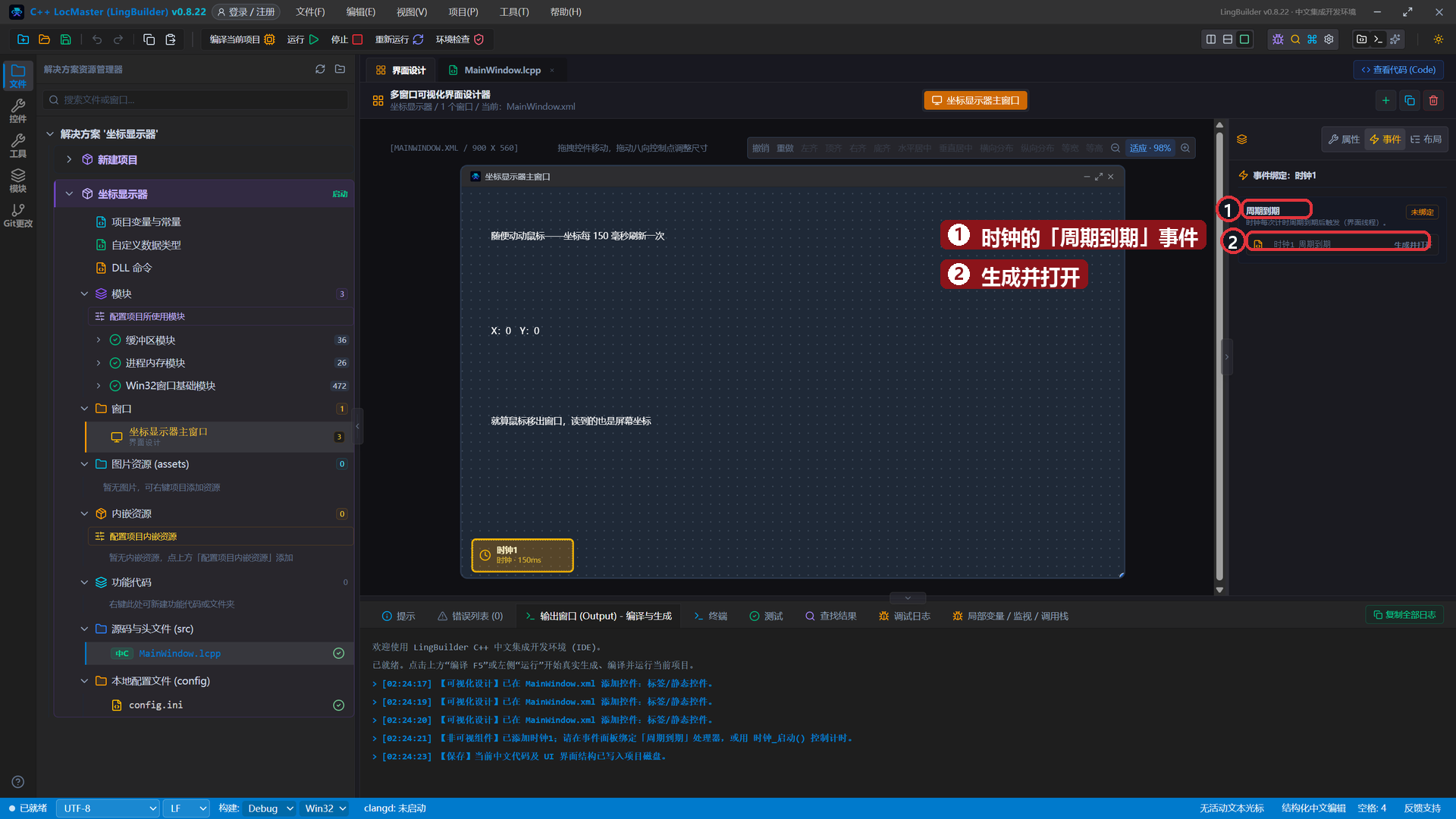Collapse the 内嵌资源 folder
This screenshot has width=1456, height=819.
click(x=84, y=513)
